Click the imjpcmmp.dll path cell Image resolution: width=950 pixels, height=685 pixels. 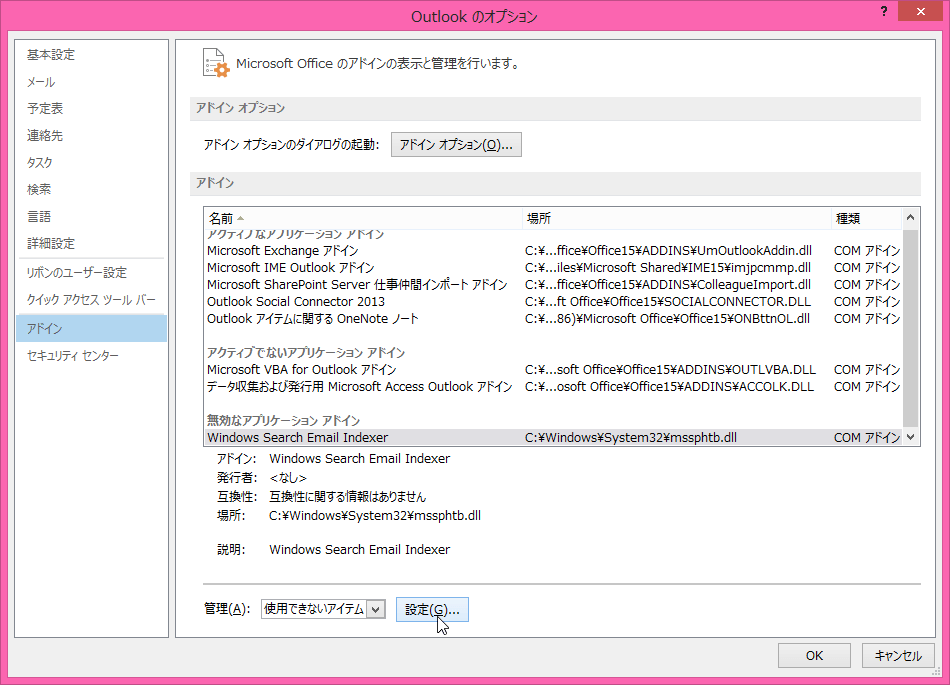pos(668,268)
